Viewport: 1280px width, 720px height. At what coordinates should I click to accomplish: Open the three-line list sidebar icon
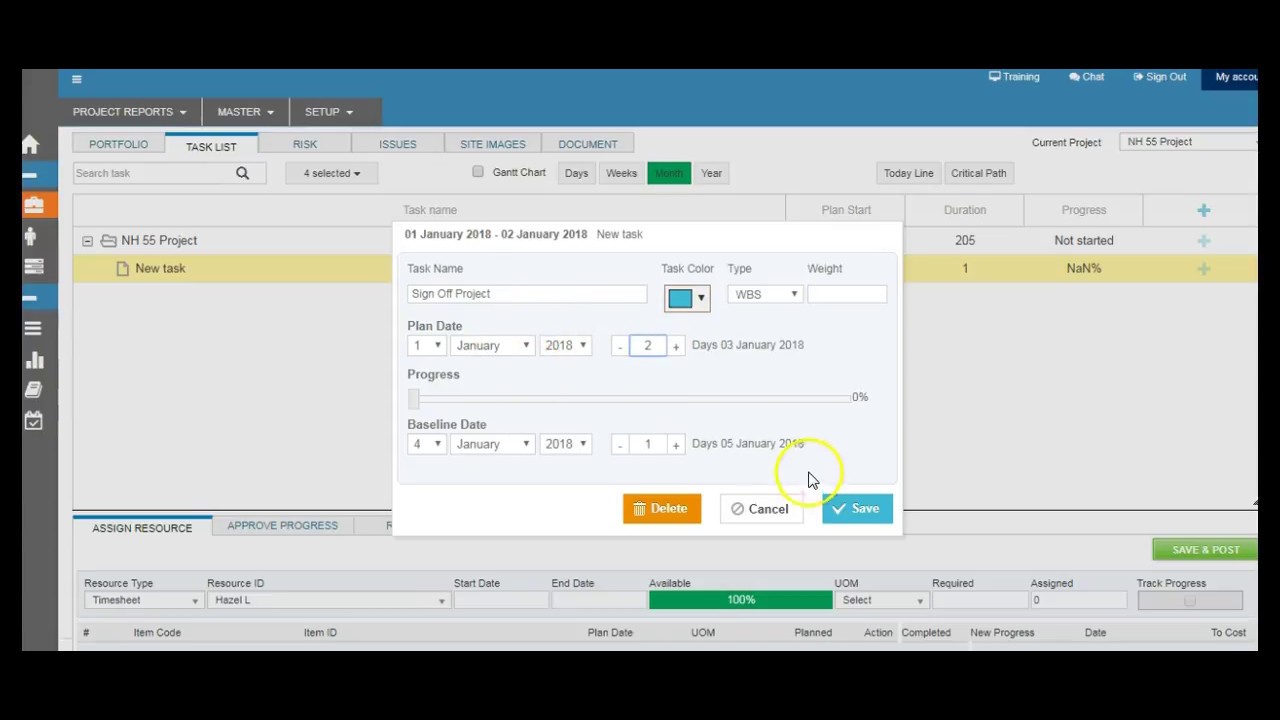pos(33,329)
